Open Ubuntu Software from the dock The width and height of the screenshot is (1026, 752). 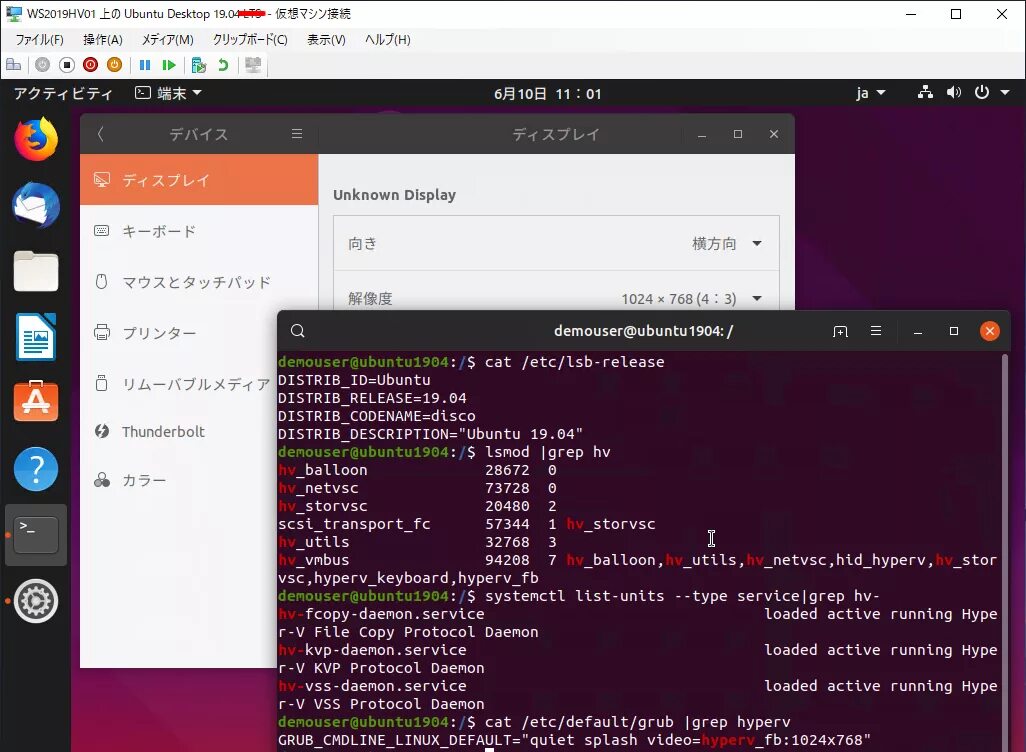point(36,402)
